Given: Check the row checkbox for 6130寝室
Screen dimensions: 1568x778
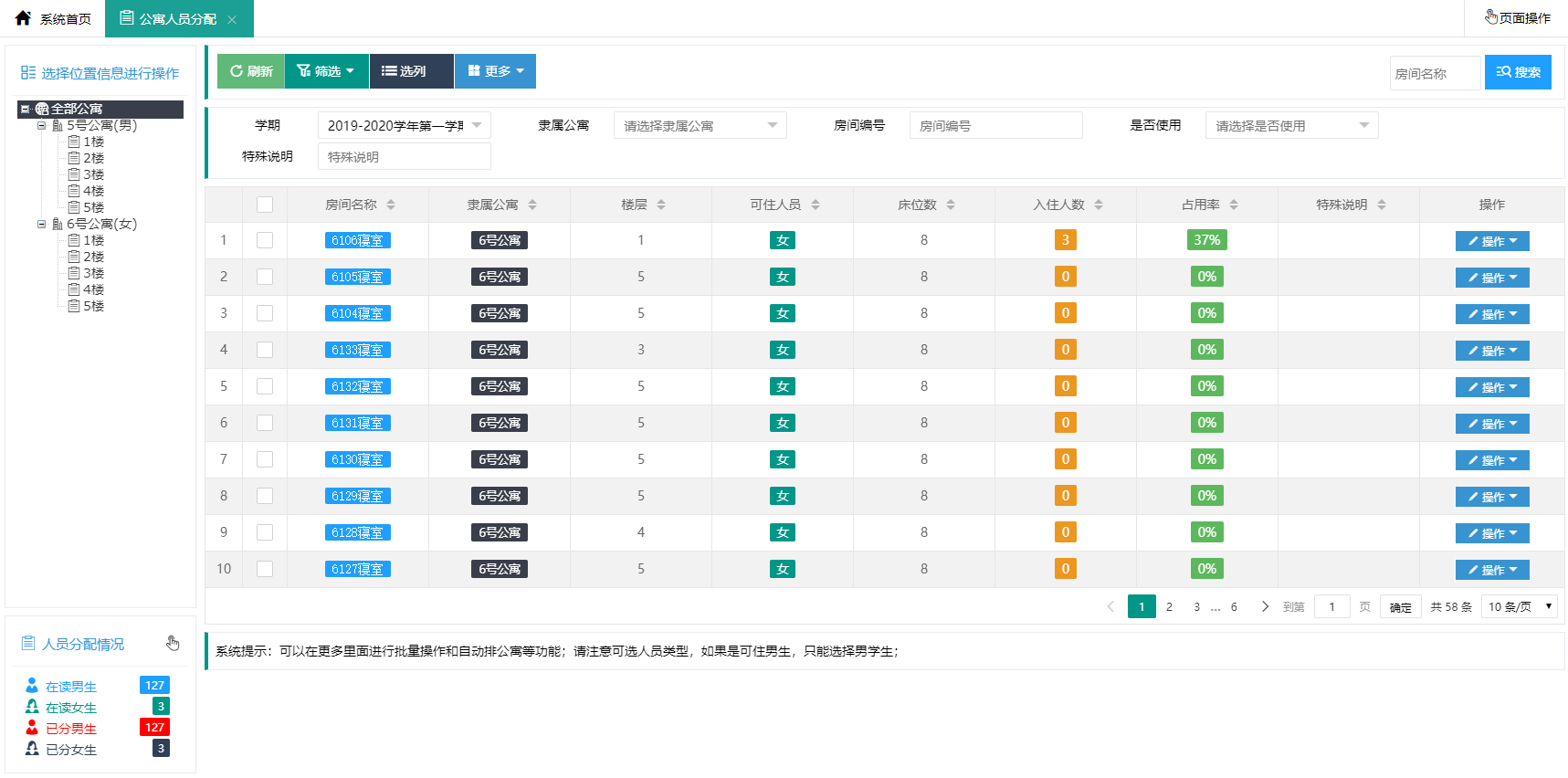Looking at the screenshot, I should 265,459.
